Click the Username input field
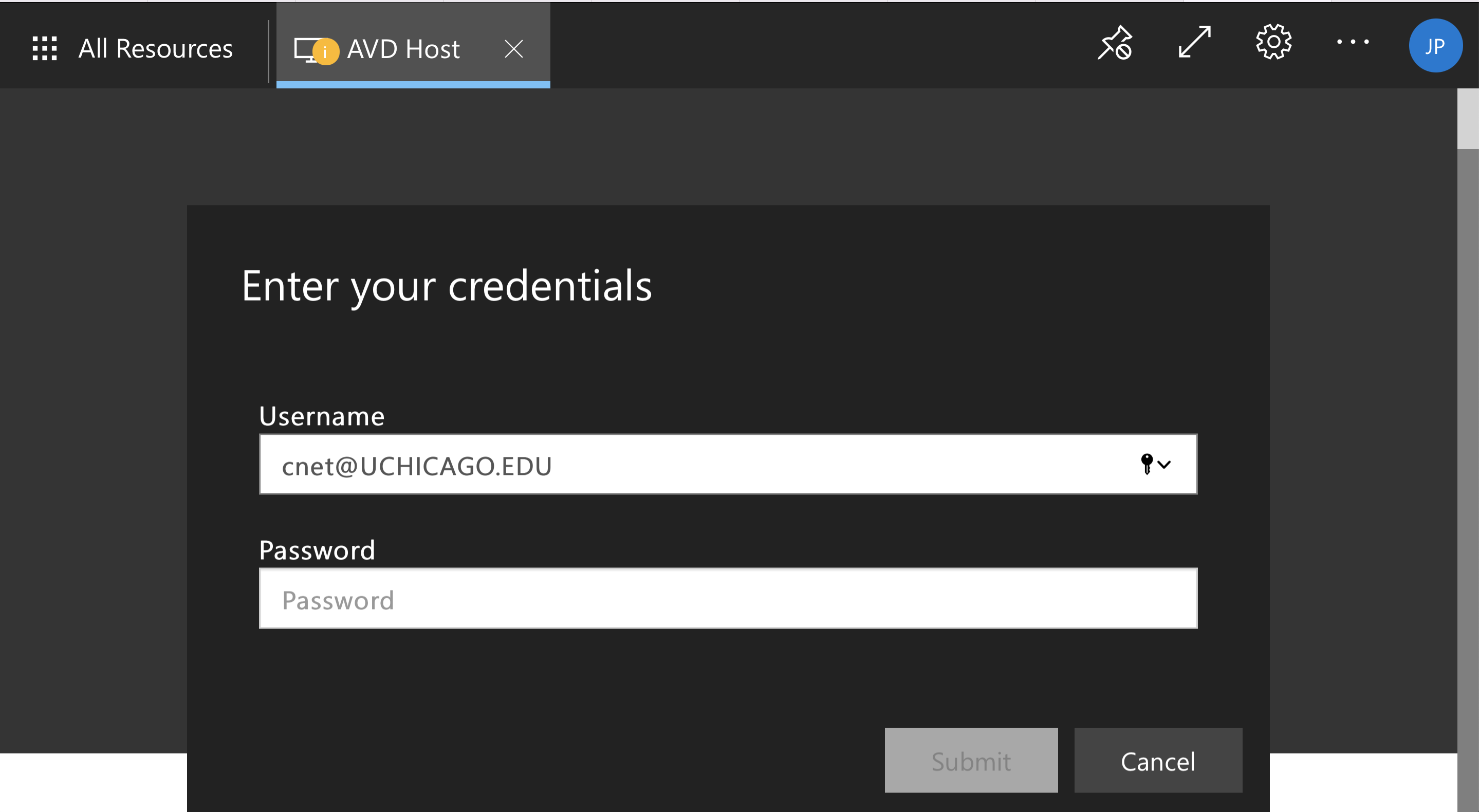1479x812 pixels. (728, 465)
